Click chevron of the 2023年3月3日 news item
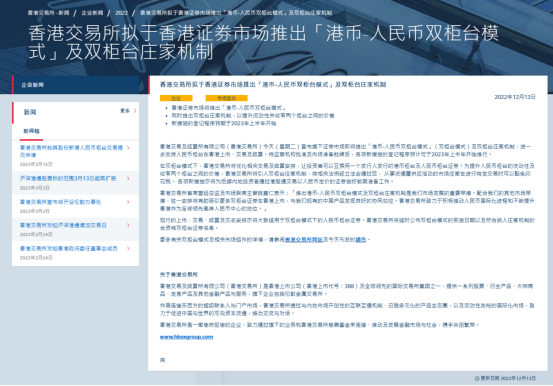This screenshot has width=553, height=386. [128, 178]
